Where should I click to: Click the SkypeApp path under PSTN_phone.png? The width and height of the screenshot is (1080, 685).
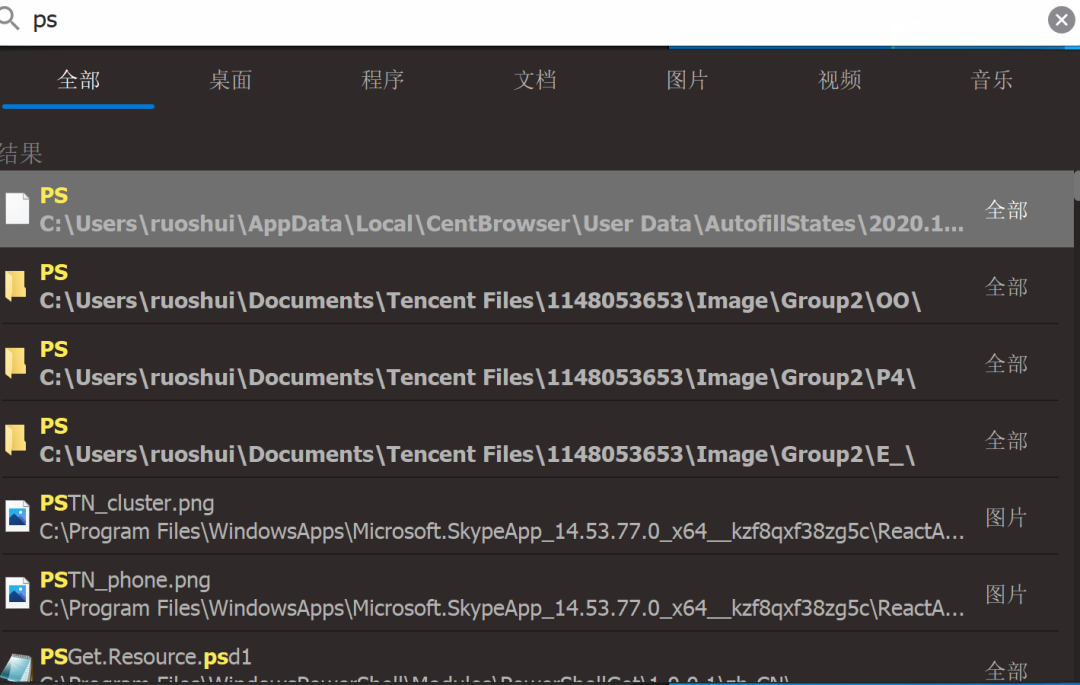tap(501, 609)
